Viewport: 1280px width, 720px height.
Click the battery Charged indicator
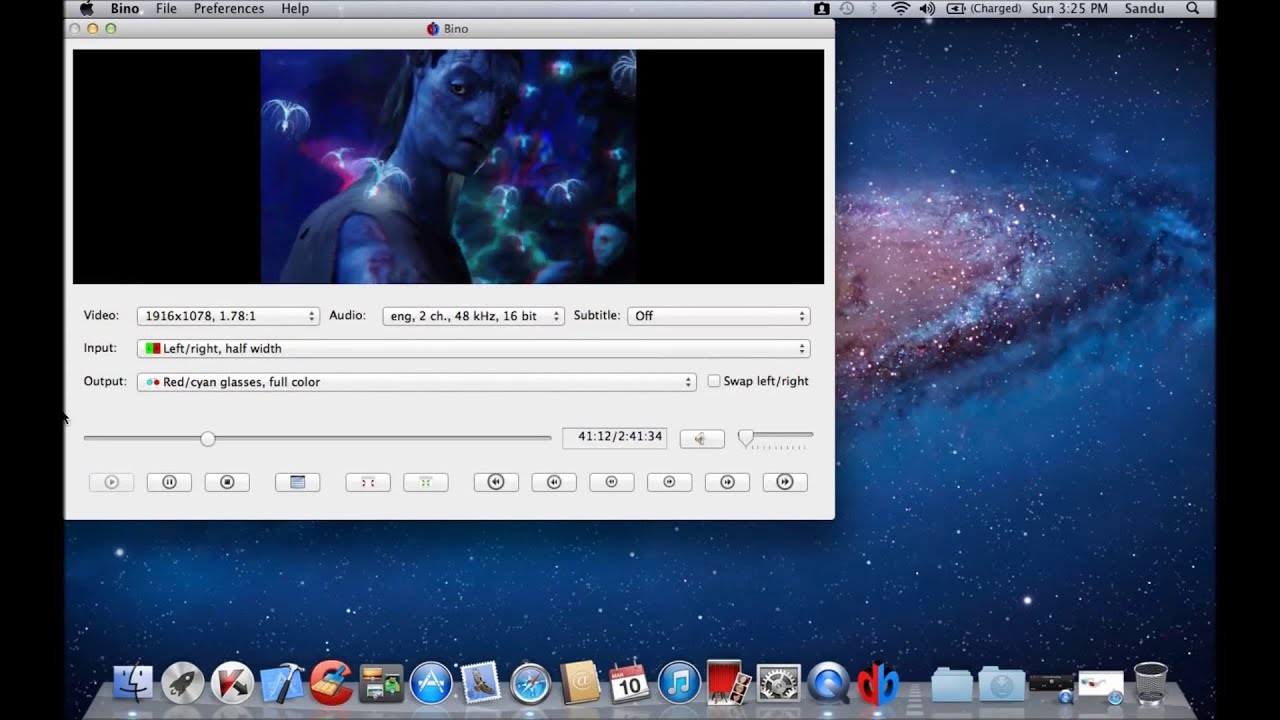pyautogui.click(x=983, y=8)
